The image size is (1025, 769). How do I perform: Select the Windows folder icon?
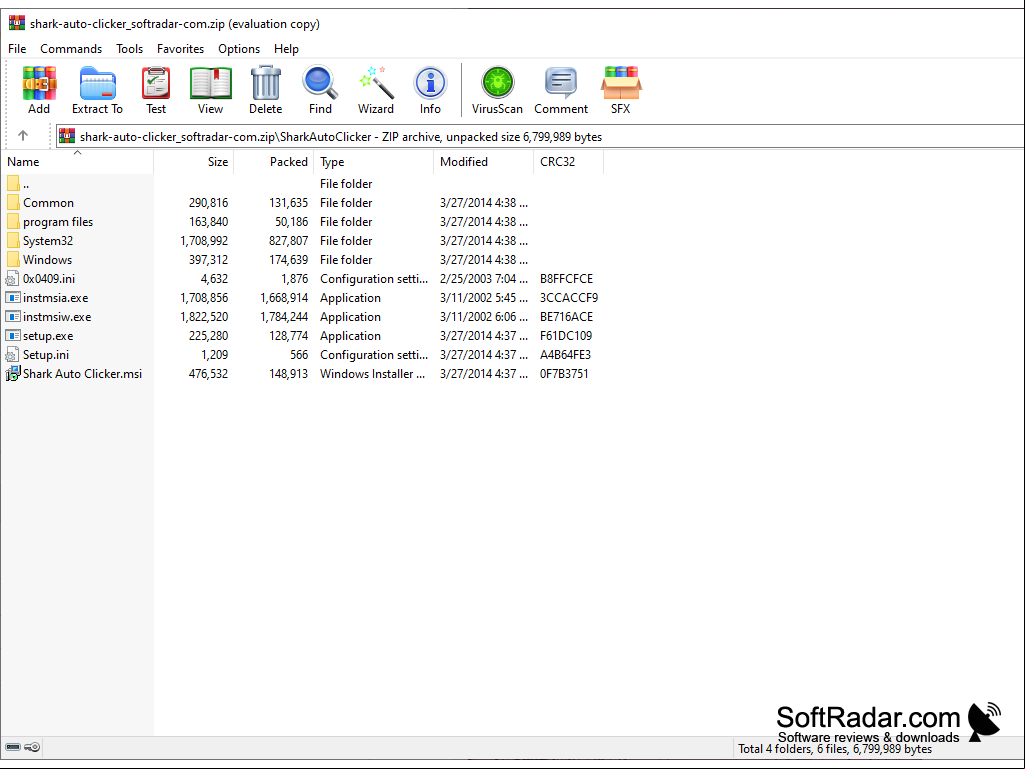pos(13,260)
